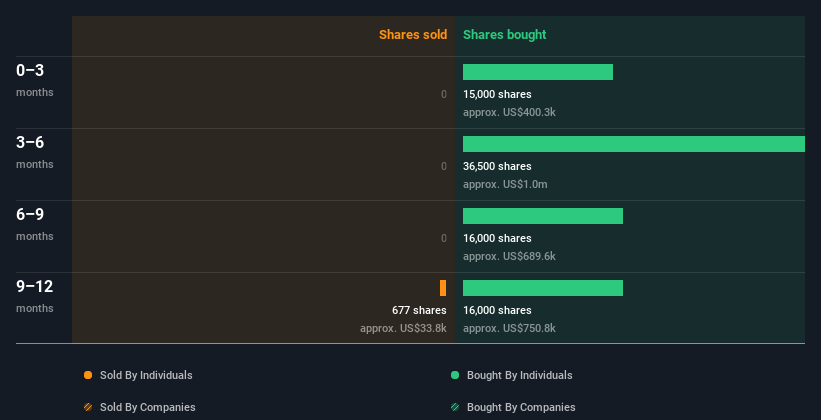Click the orange Sold By Individuals dot
The image size is (821, 420).
88,375
